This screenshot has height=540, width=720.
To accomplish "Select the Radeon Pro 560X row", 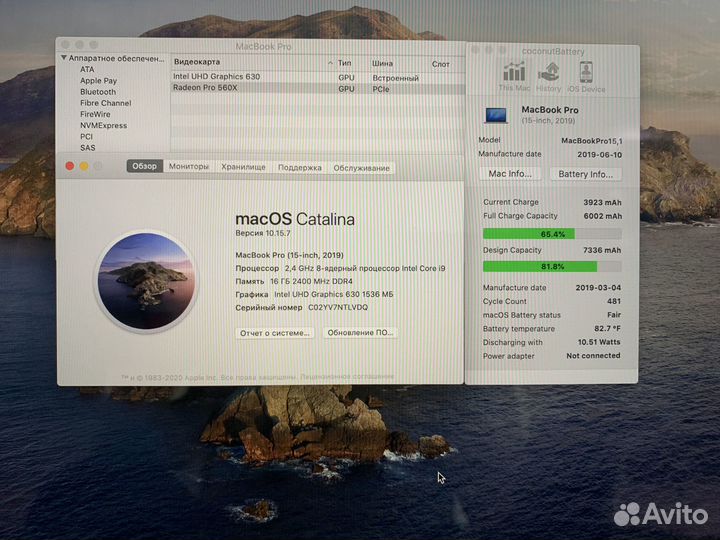I will point(318,88).
